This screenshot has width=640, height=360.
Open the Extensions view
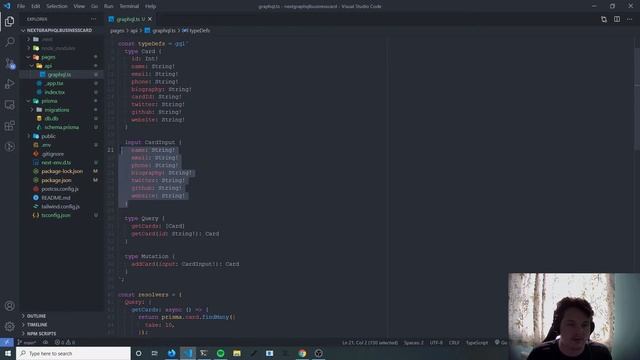click(x=9, y=126)
